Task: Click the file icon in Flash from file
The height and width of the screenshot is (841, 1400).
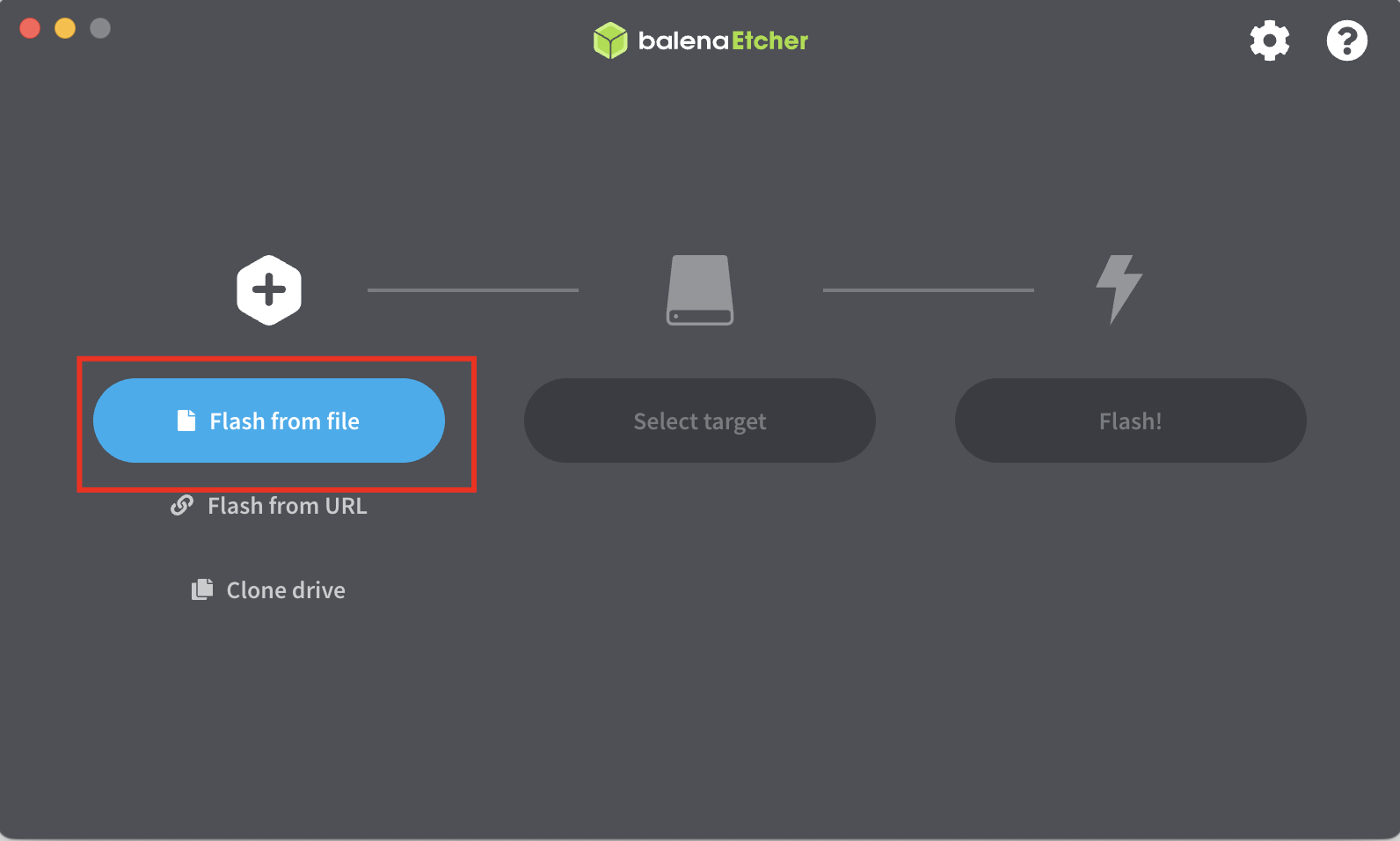Action: (186, 420)
